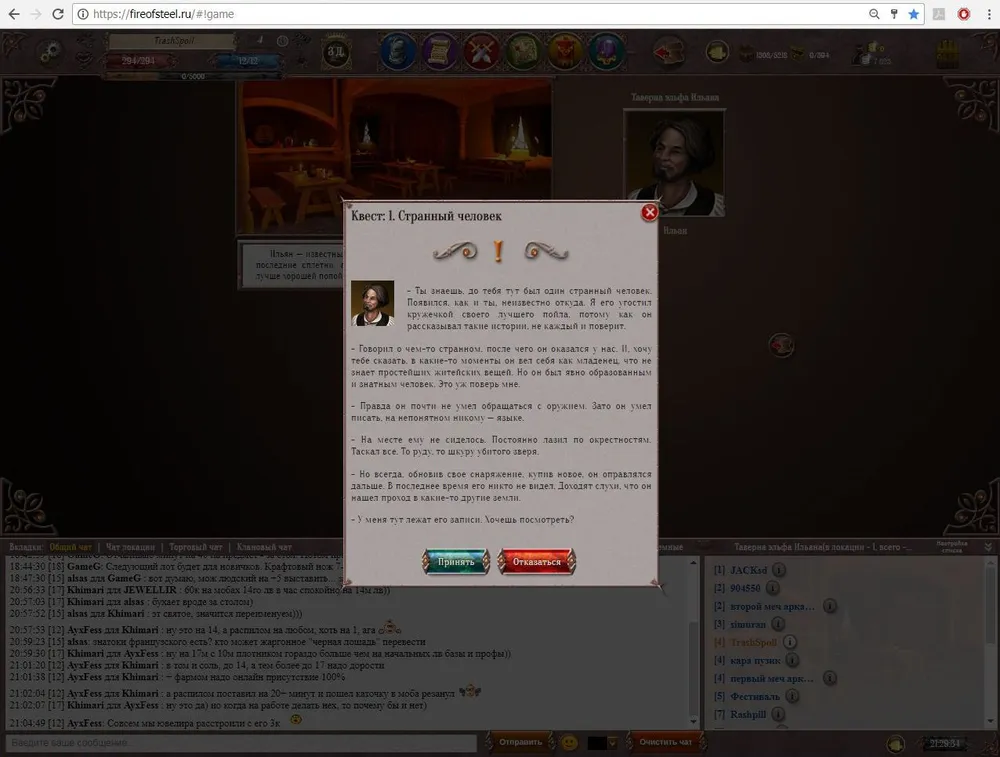Bookmark this page star icon
The image size is (1000, 757).
point(914,14)
